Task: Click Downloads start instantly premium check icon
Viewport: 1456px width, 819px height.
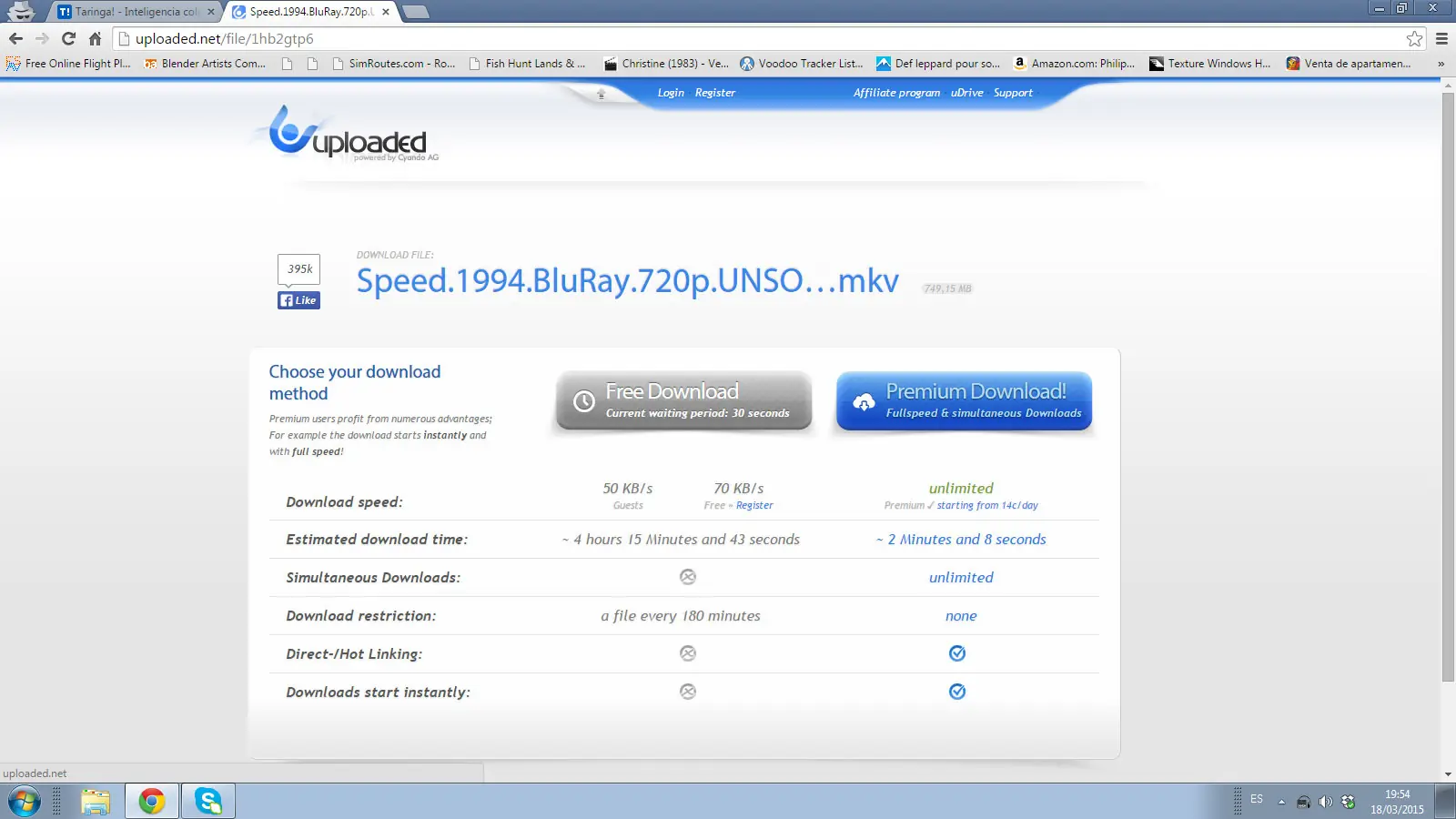Action: (957, 692)
